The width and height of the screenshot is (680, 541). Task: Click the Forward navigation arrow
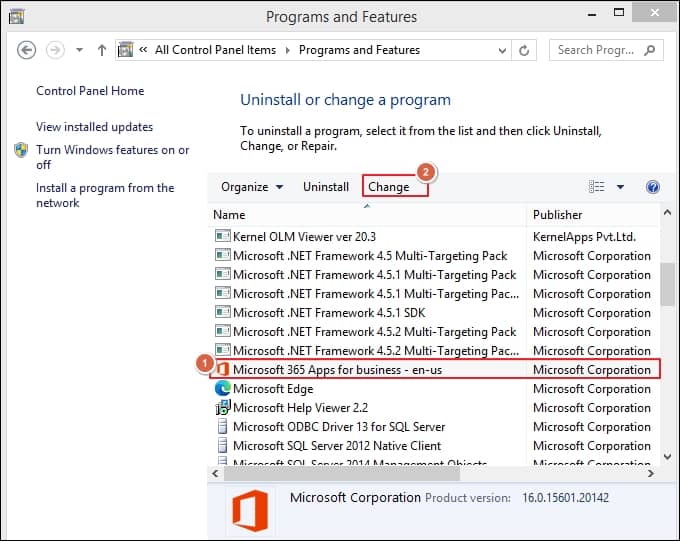click(55, 50)
